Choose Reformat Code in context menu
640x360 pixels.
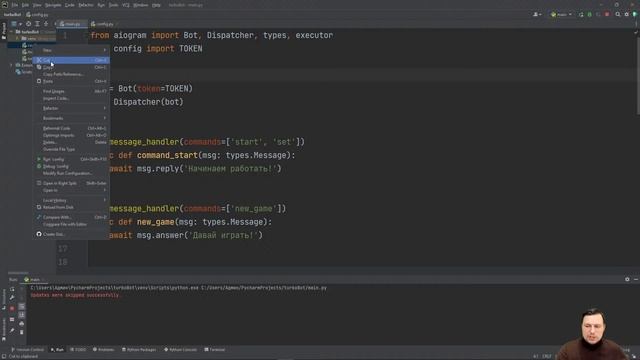point(71,128)
